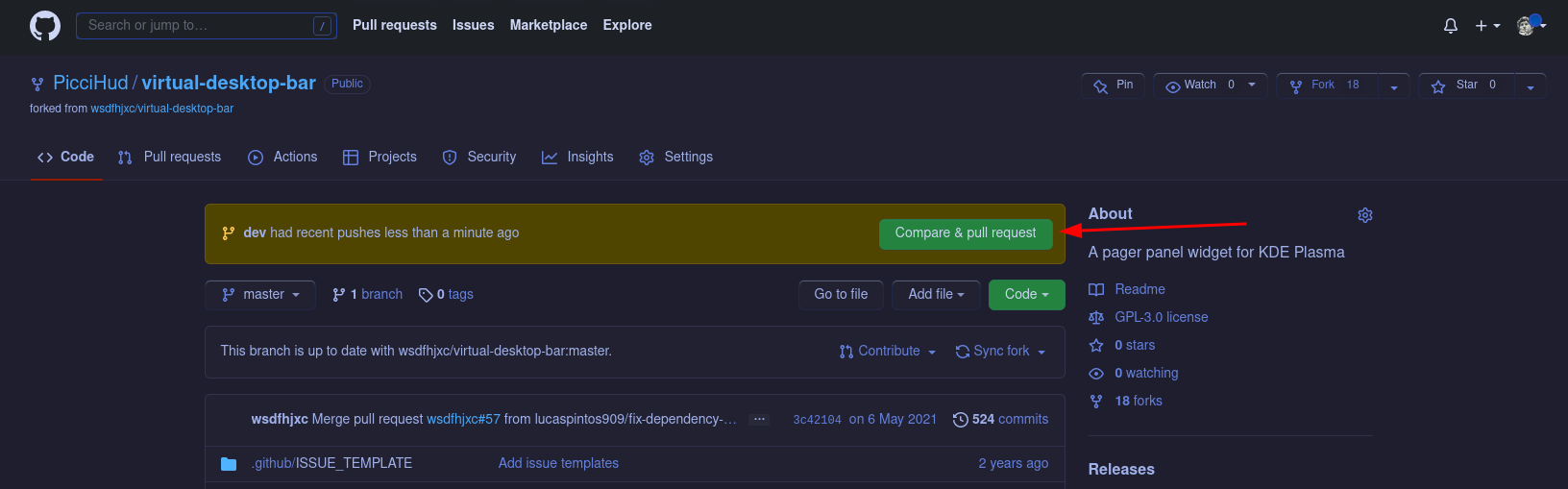Open the notifications bell
1568x489 pixels.
point(1450,26)
